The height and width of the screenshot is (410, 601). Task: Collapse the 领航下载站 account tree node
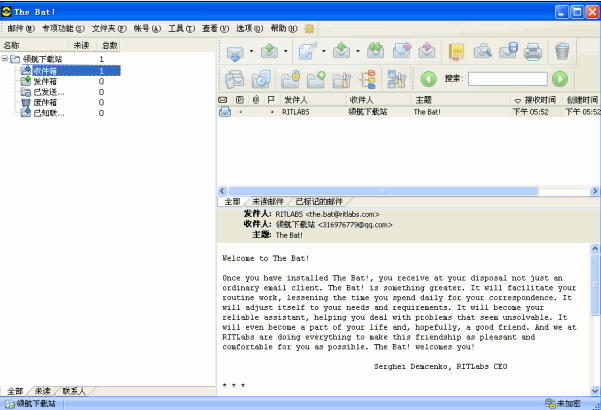pyautogui.click(x=5, y=59)
